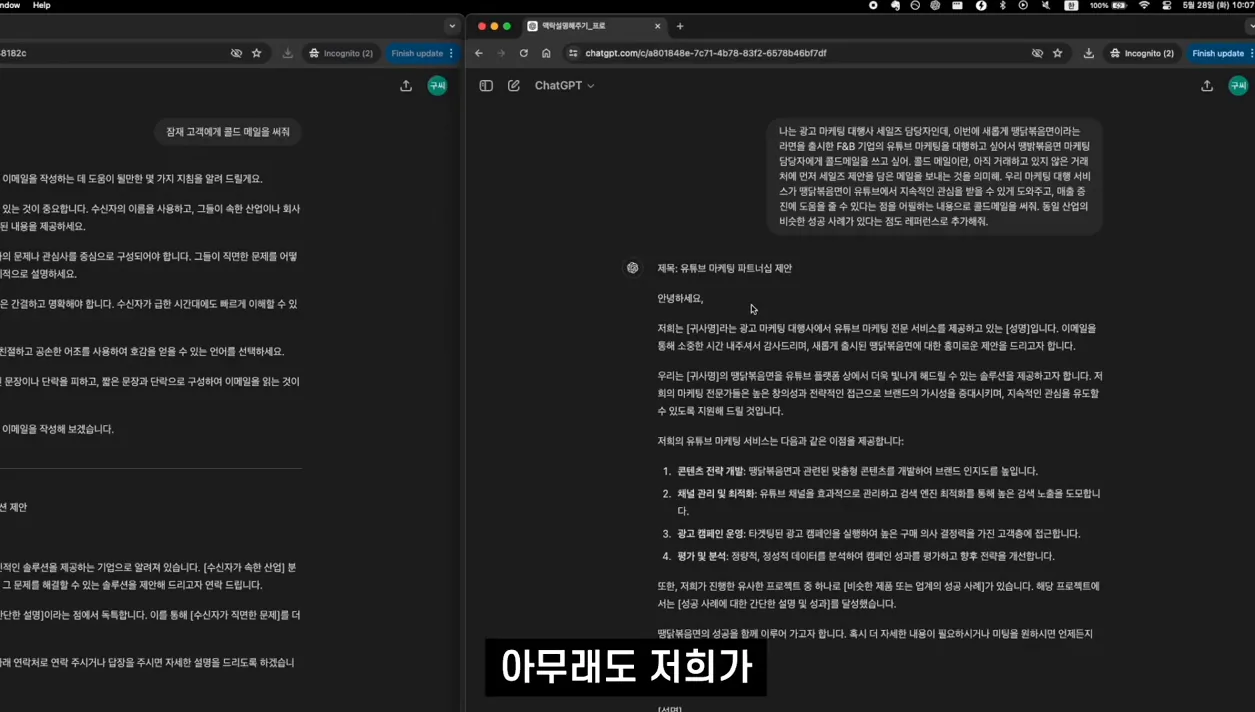Toggle the ChatGPT sidebar in right window

coord(486,86)
